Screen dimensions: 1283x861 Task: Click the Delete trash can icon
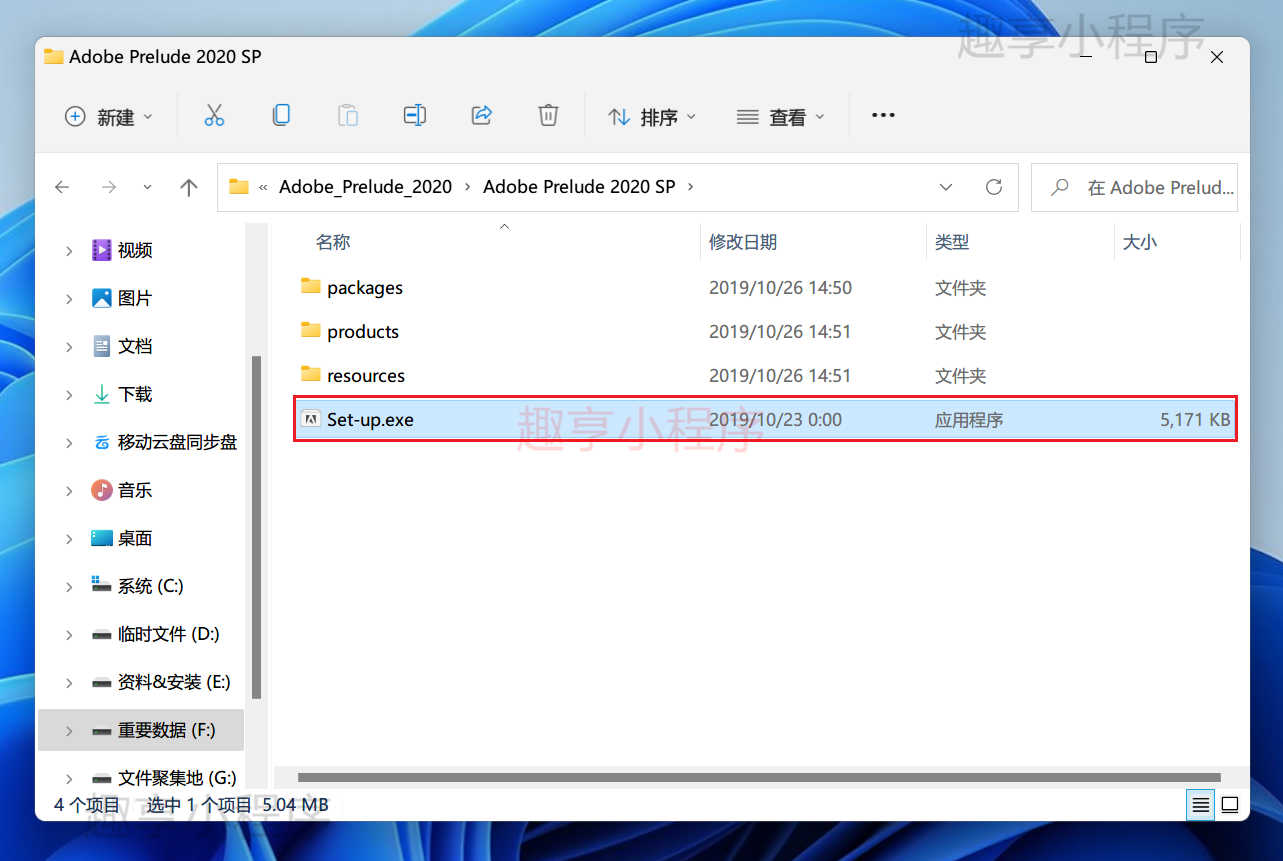548,116
